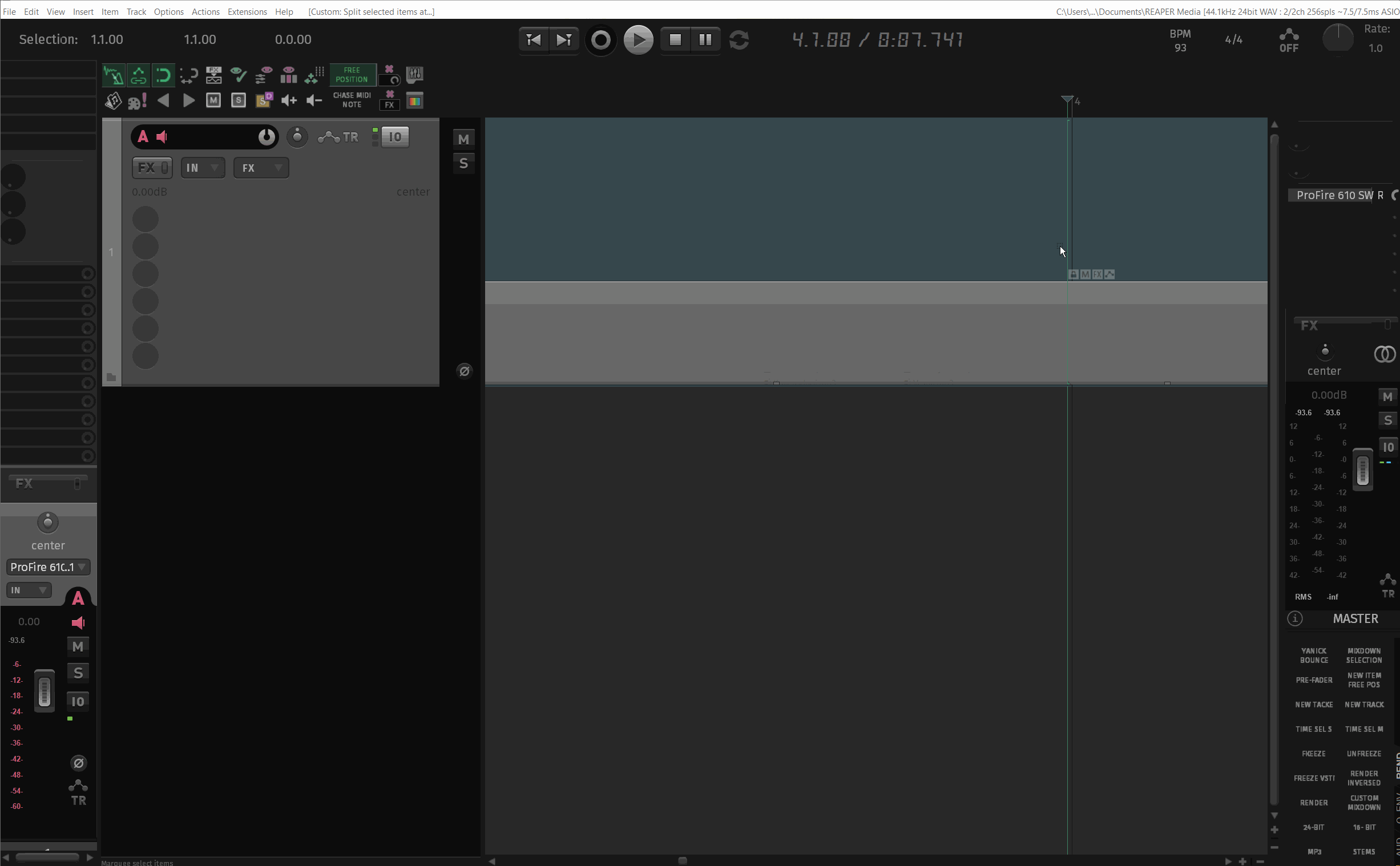Click the RENDER button
This screenshot has width=1400, height=866.
[x=1313, y=803]
